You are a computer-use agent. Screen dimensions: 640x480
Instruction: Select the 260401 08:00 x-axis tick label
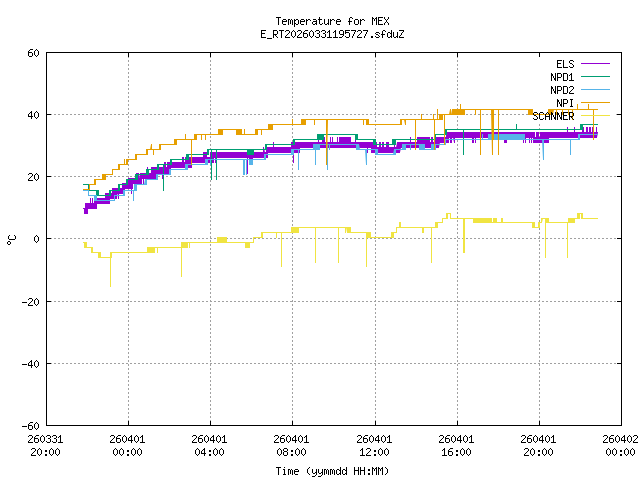click(x=291, y=445)
